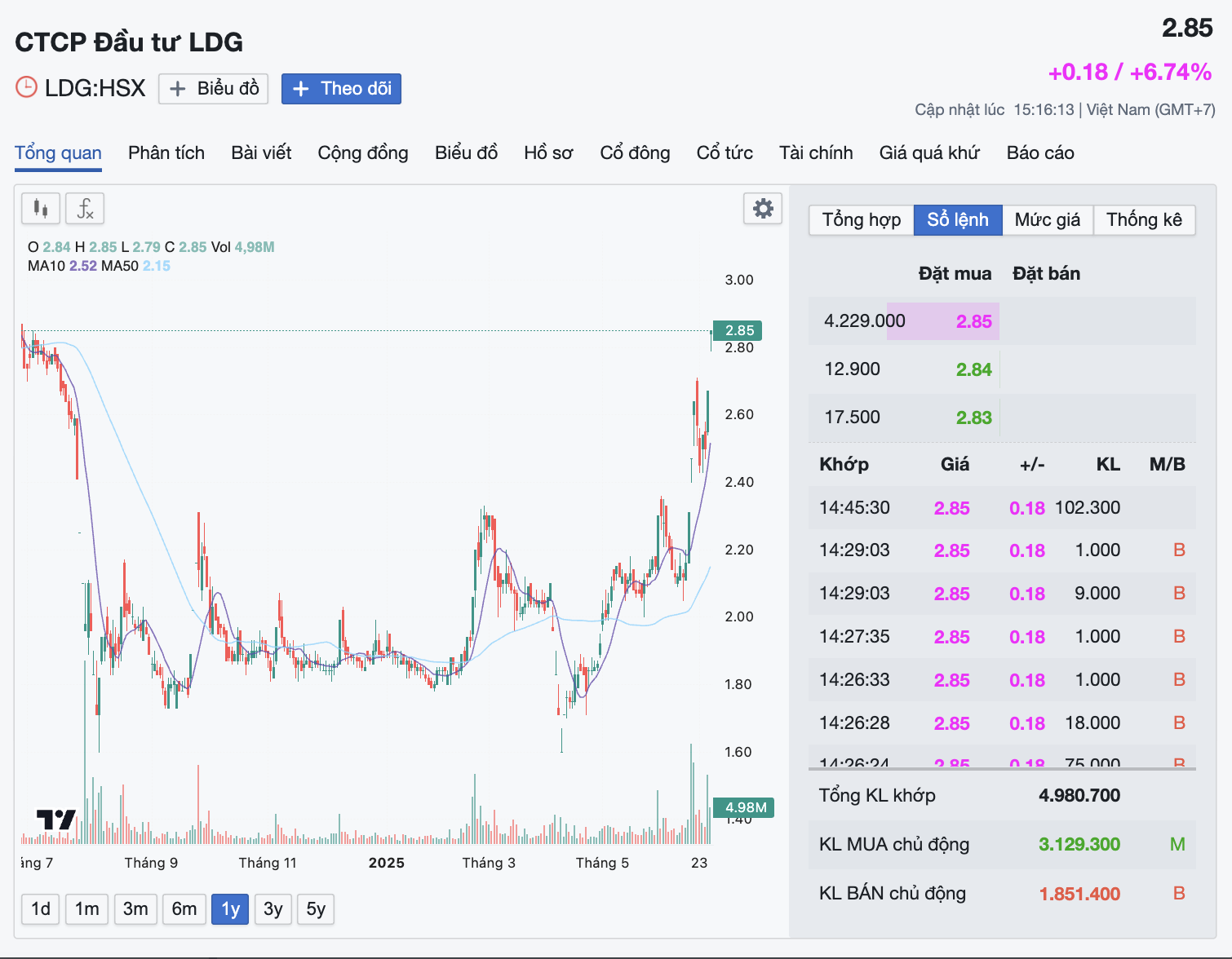Viewport: 1232px width, 959px height.
Task: Click the OHLC values legend line
Action: [x=151, y=247]
